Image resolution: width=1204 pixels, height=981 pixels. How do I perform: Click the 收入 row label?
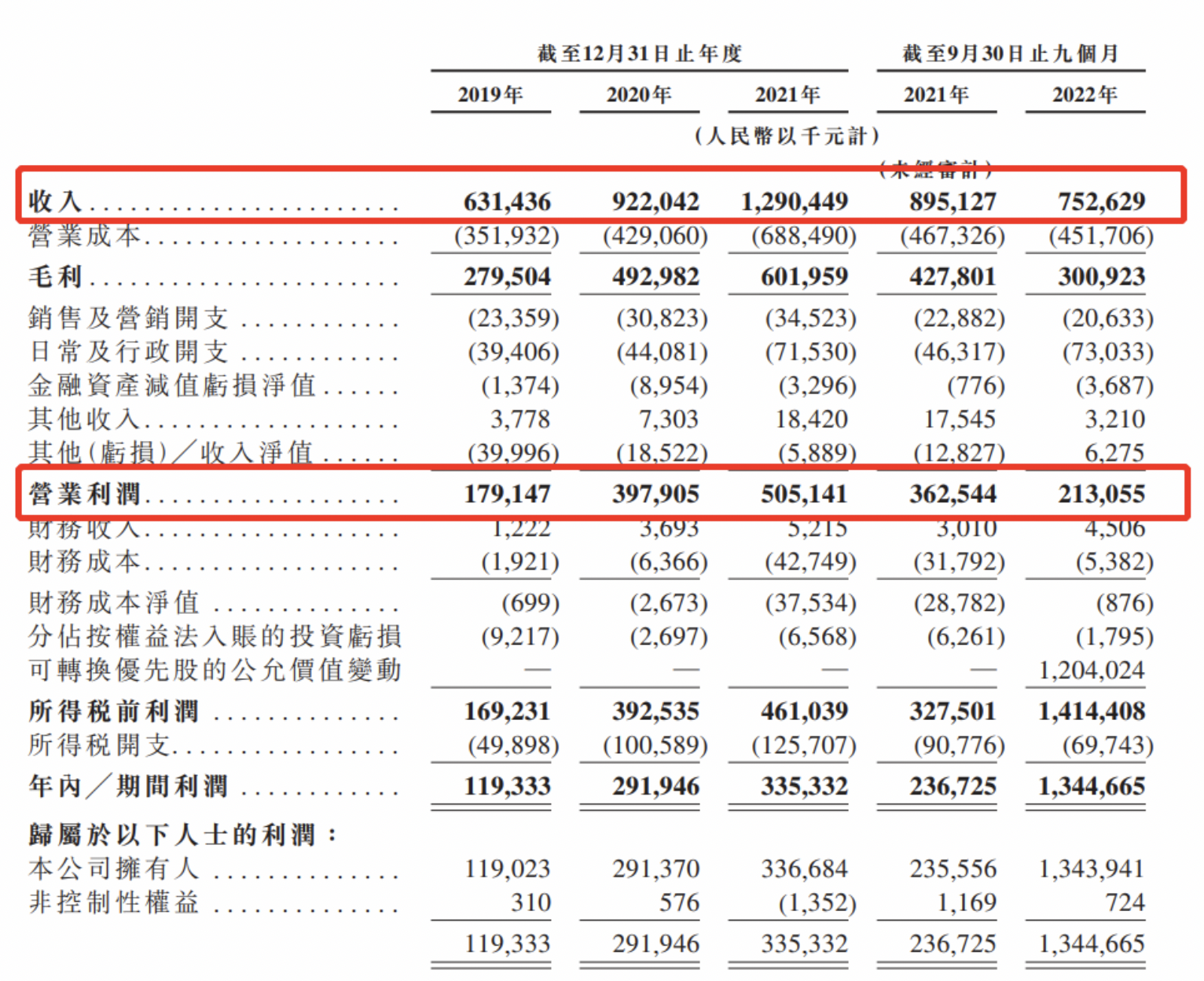pyautogui.click(x=55, y=201)
